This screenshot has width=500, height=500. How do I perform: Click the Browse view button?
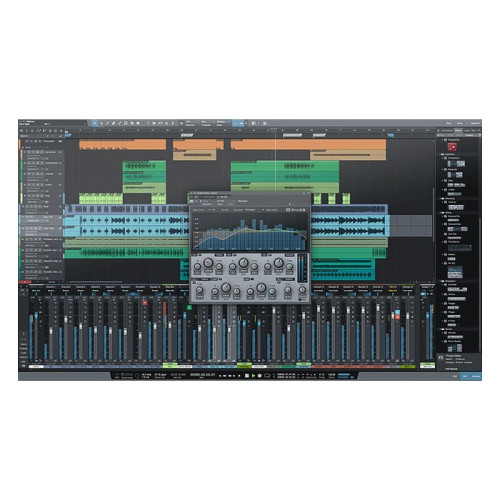pyautogui.click(x=476, y=376)
